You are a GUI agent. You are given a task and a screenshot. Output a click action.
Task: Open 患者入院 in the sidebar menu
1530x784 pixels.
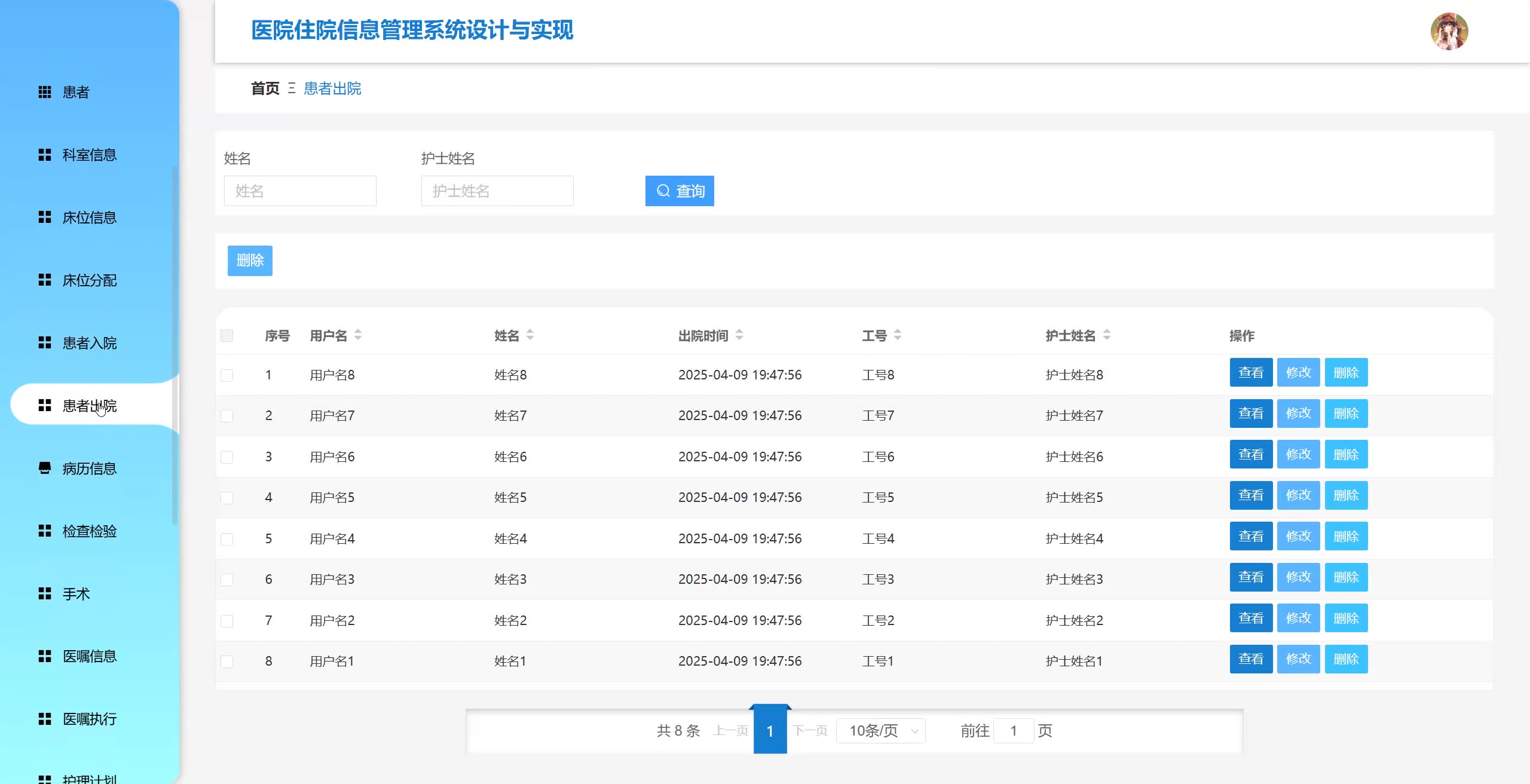point(90,343)
